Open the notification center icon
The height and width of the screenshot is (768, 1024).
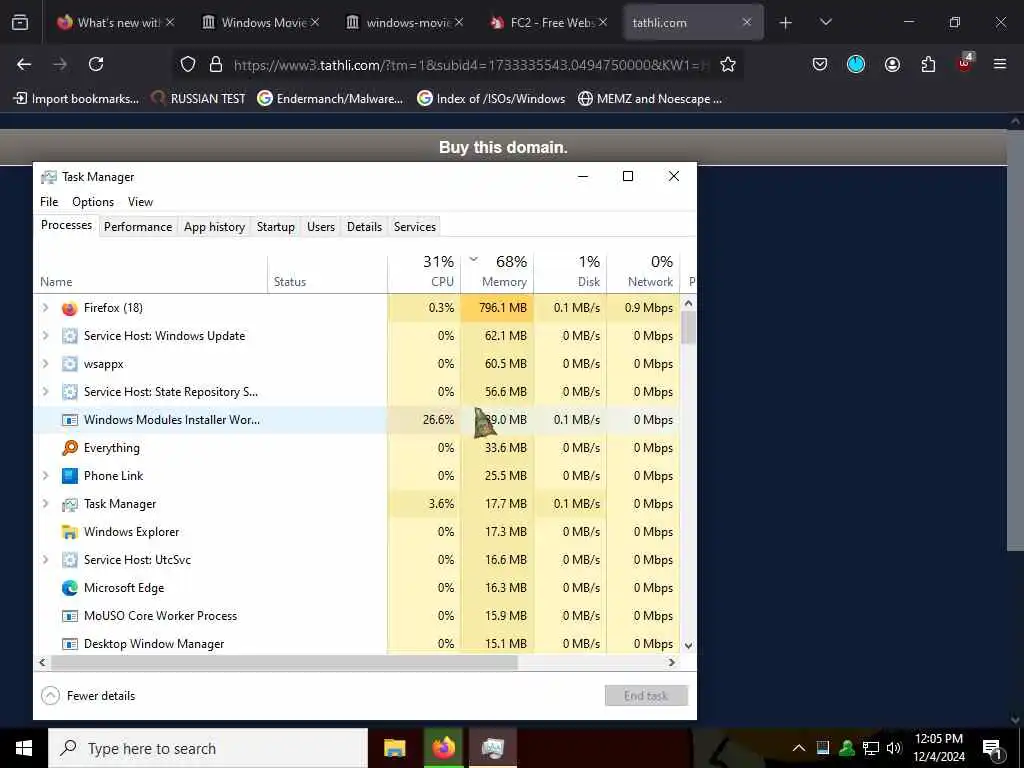992,749
